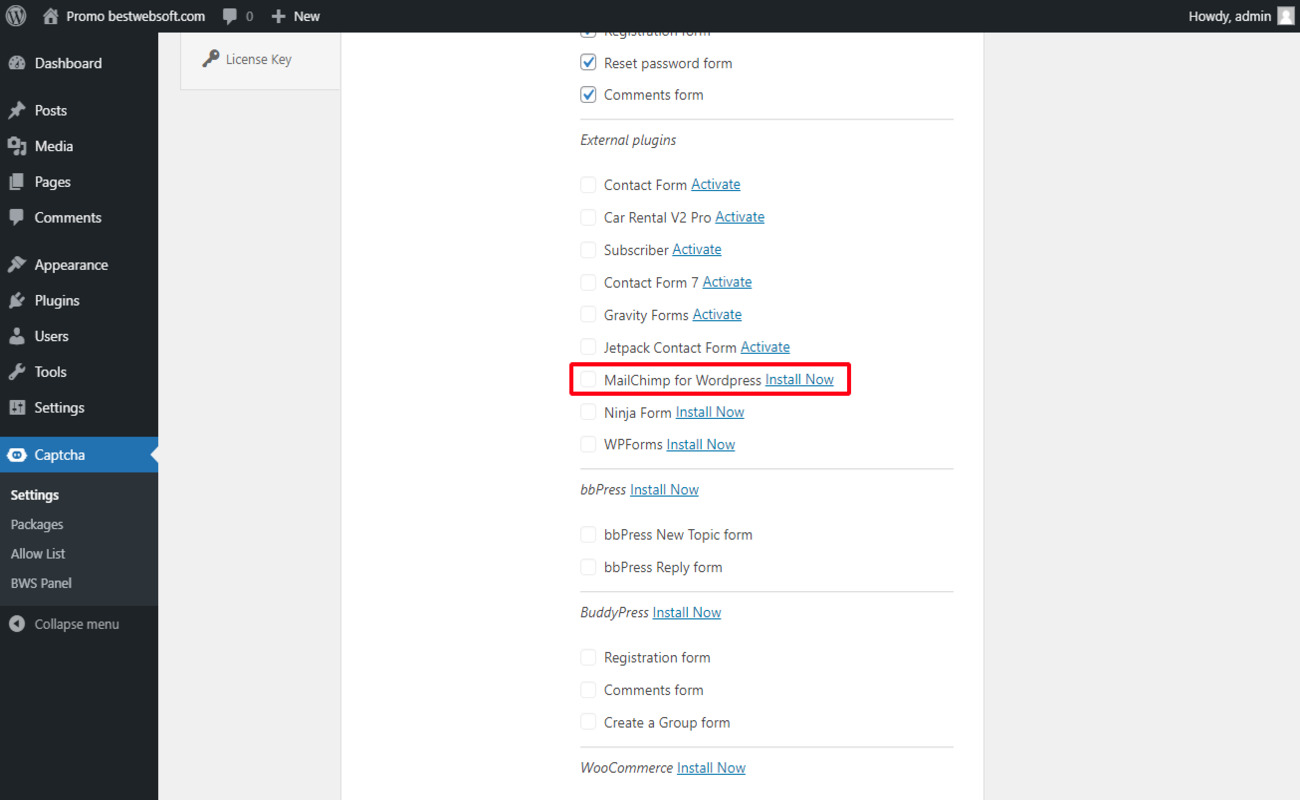Viewport: 1300px width, 800px height.
Task: Click the WordPress logo icon
Action: (x=16, y=16)
